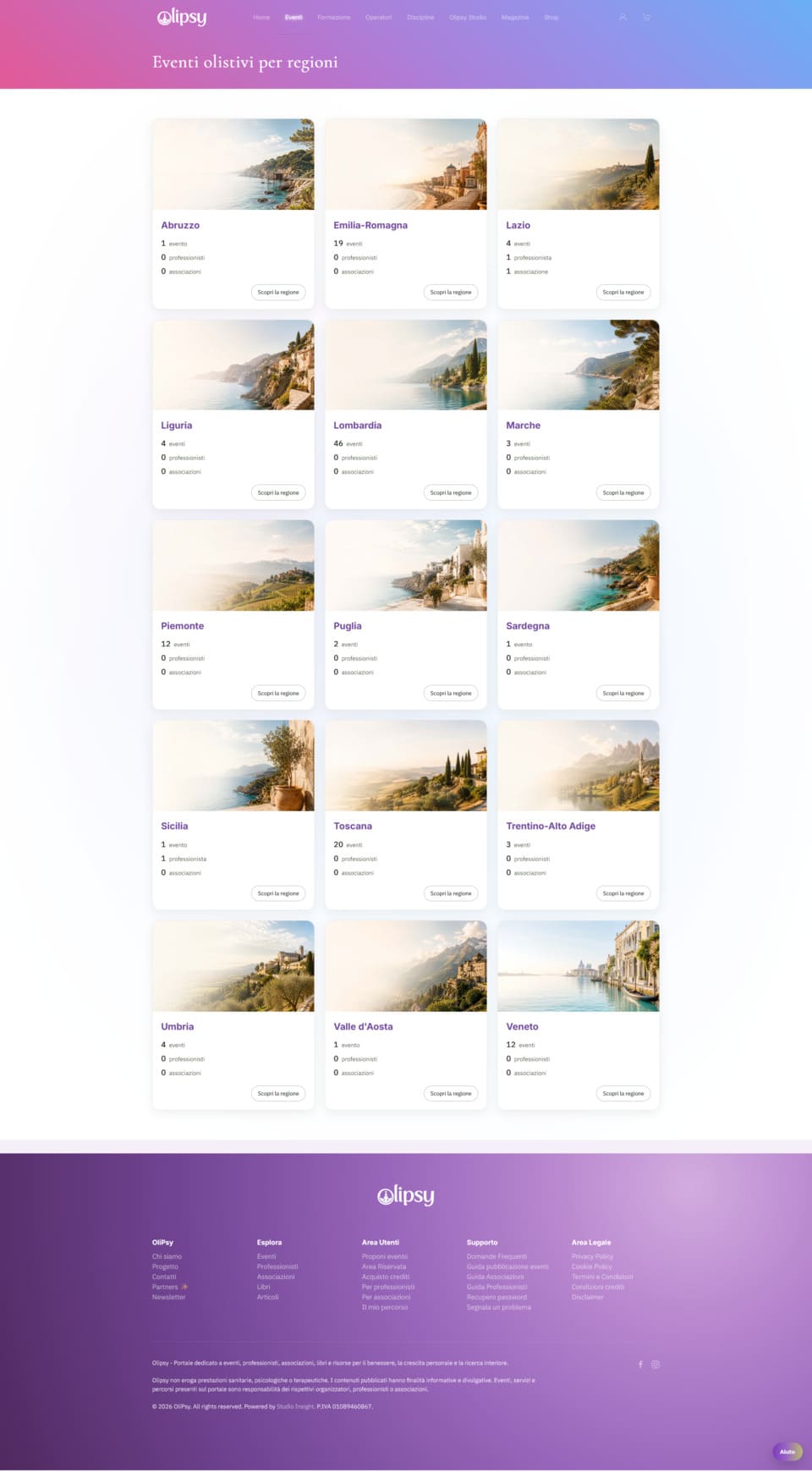Viewport: 812px width, 1472px height.
Task: Open Acquisto crediti footer link
Action: (386, 1277)
